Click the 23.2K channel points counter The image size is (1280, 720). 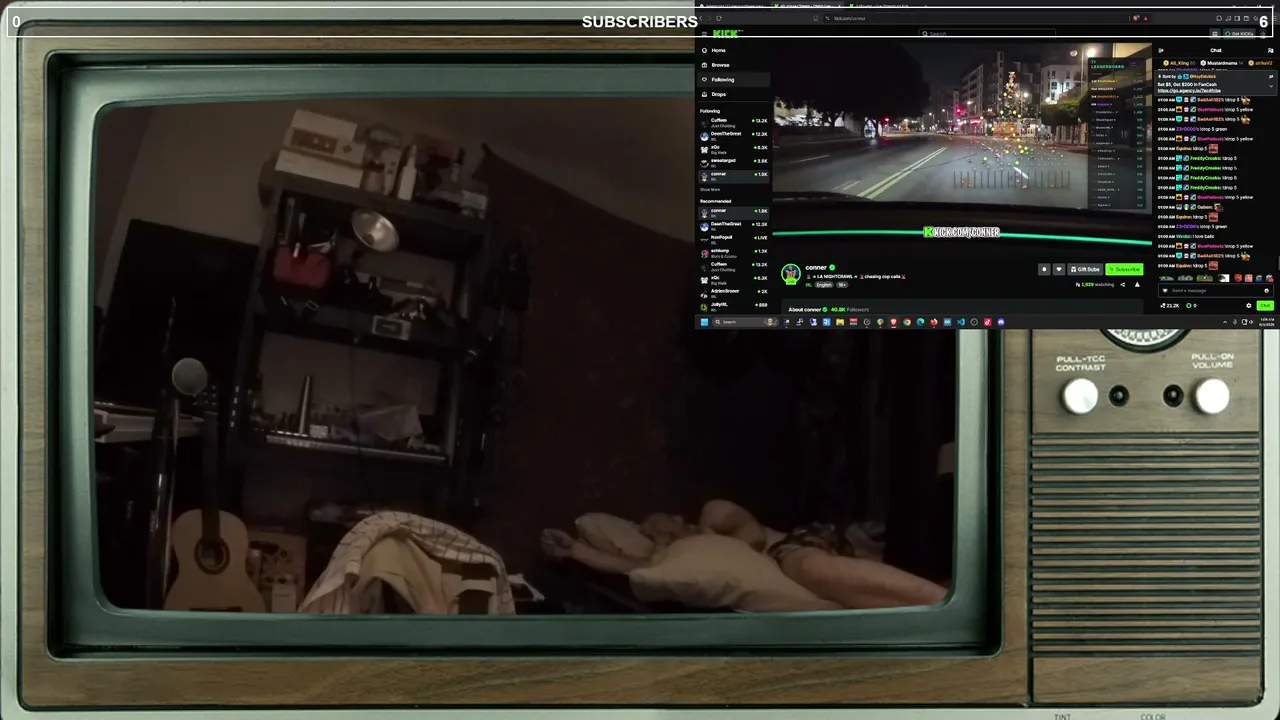click(x=1169, y=306)
